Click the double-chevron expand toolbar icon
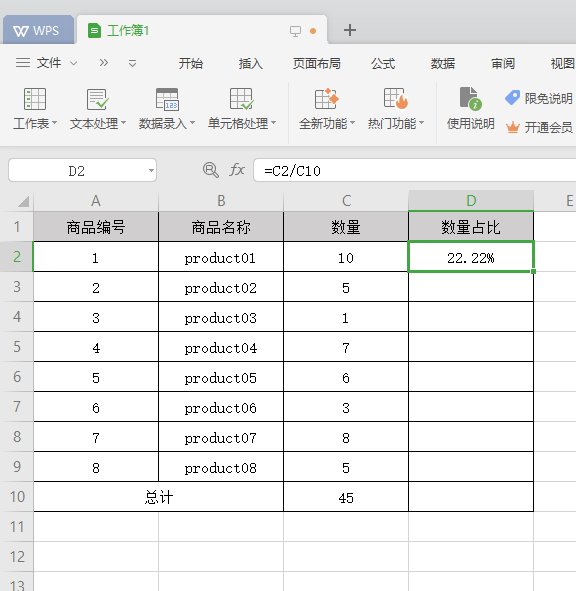The width and height of the screenshot is (576, 591). click(104, 63)
